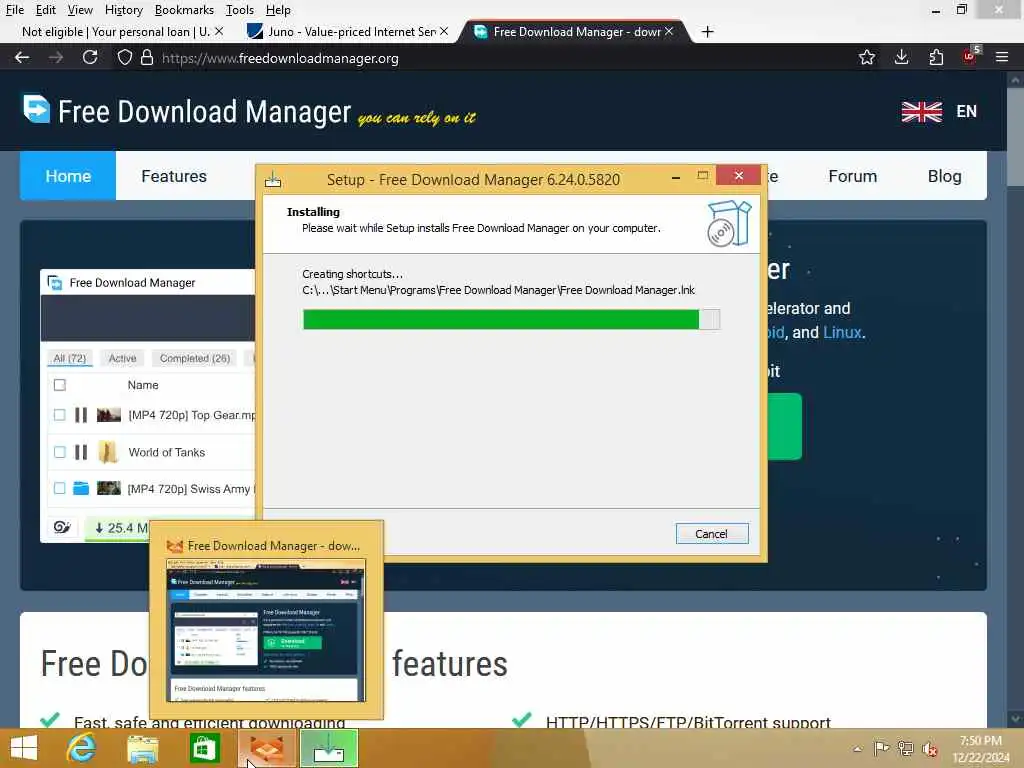The height and width of the screenshot is (768, 1024).
Task: Toggle checkbox for World of Tanks
Action: [x=59, y=452]
